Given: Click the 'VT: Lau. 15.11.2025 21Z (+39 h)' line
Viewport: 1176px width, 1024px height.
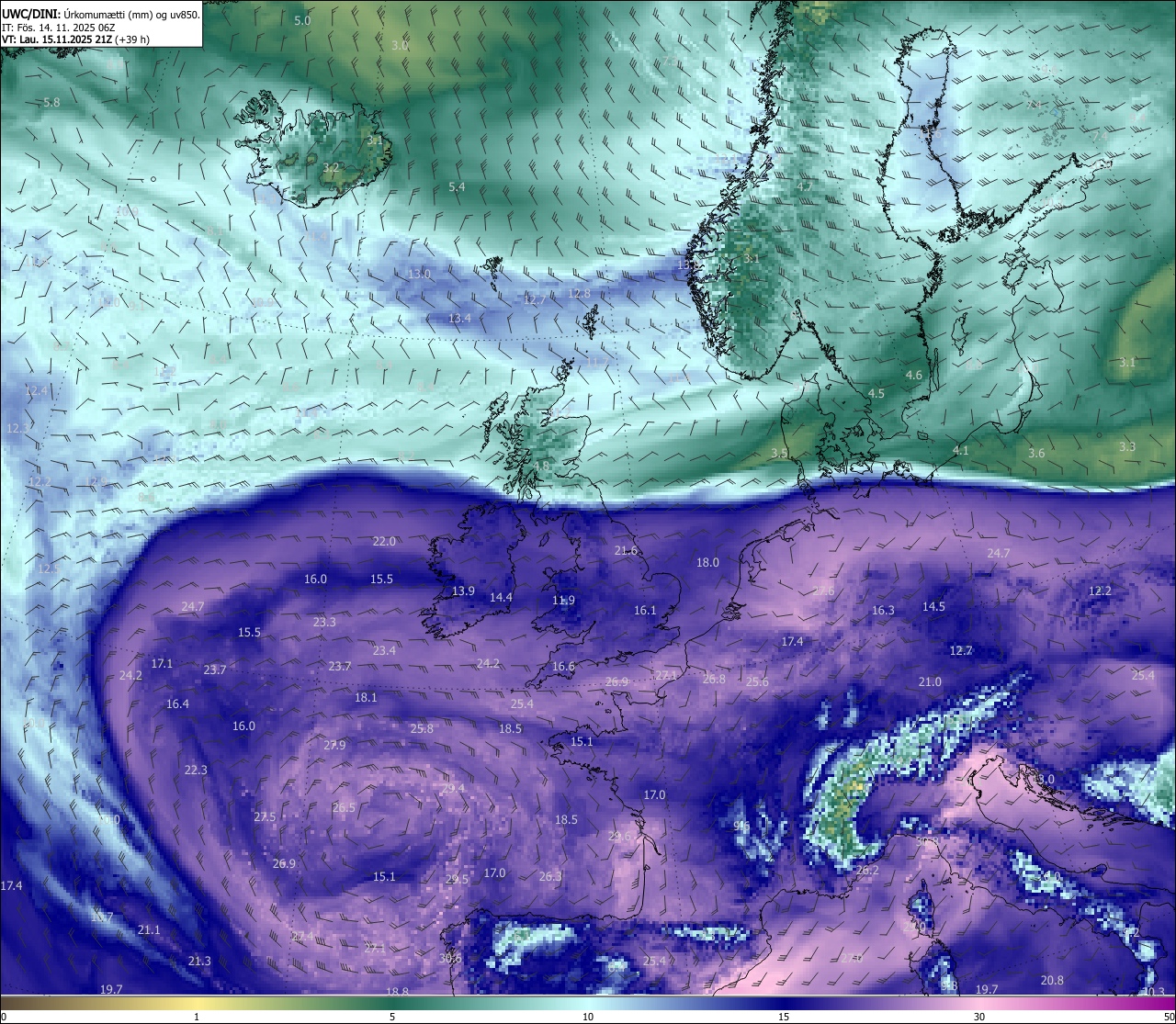Looking at the screenshot, I should tap(75, 39).
